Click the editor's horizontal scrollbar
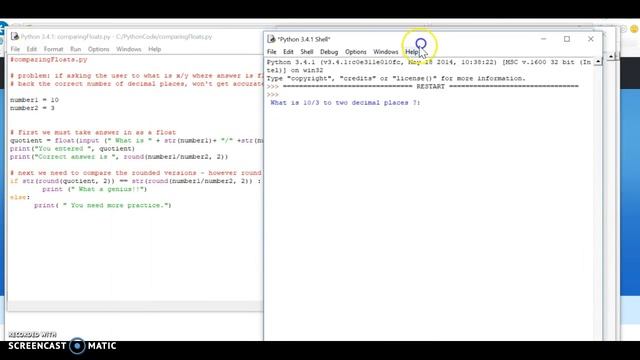 tap(136, 306)
